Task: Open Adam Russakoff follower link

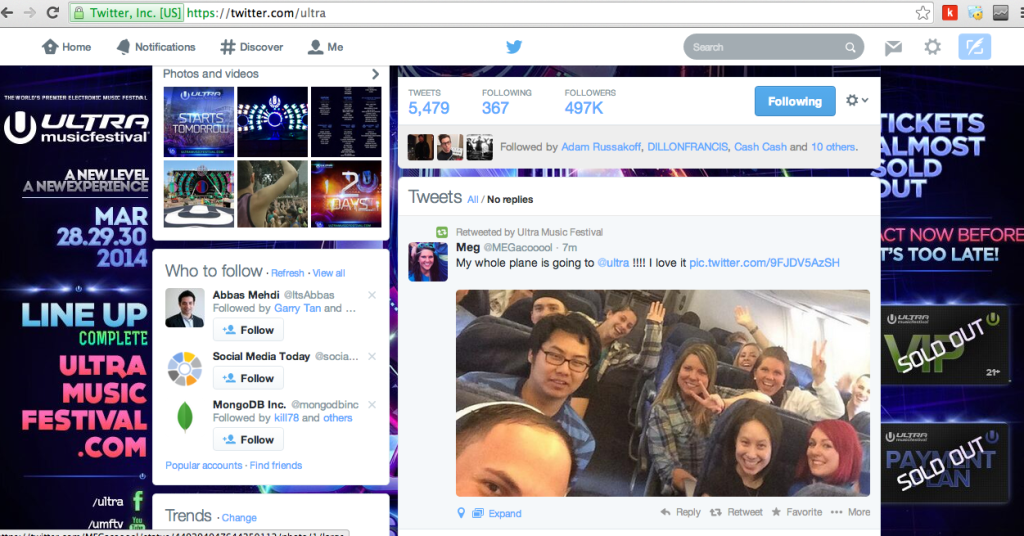Action: (x=601, y=148)
